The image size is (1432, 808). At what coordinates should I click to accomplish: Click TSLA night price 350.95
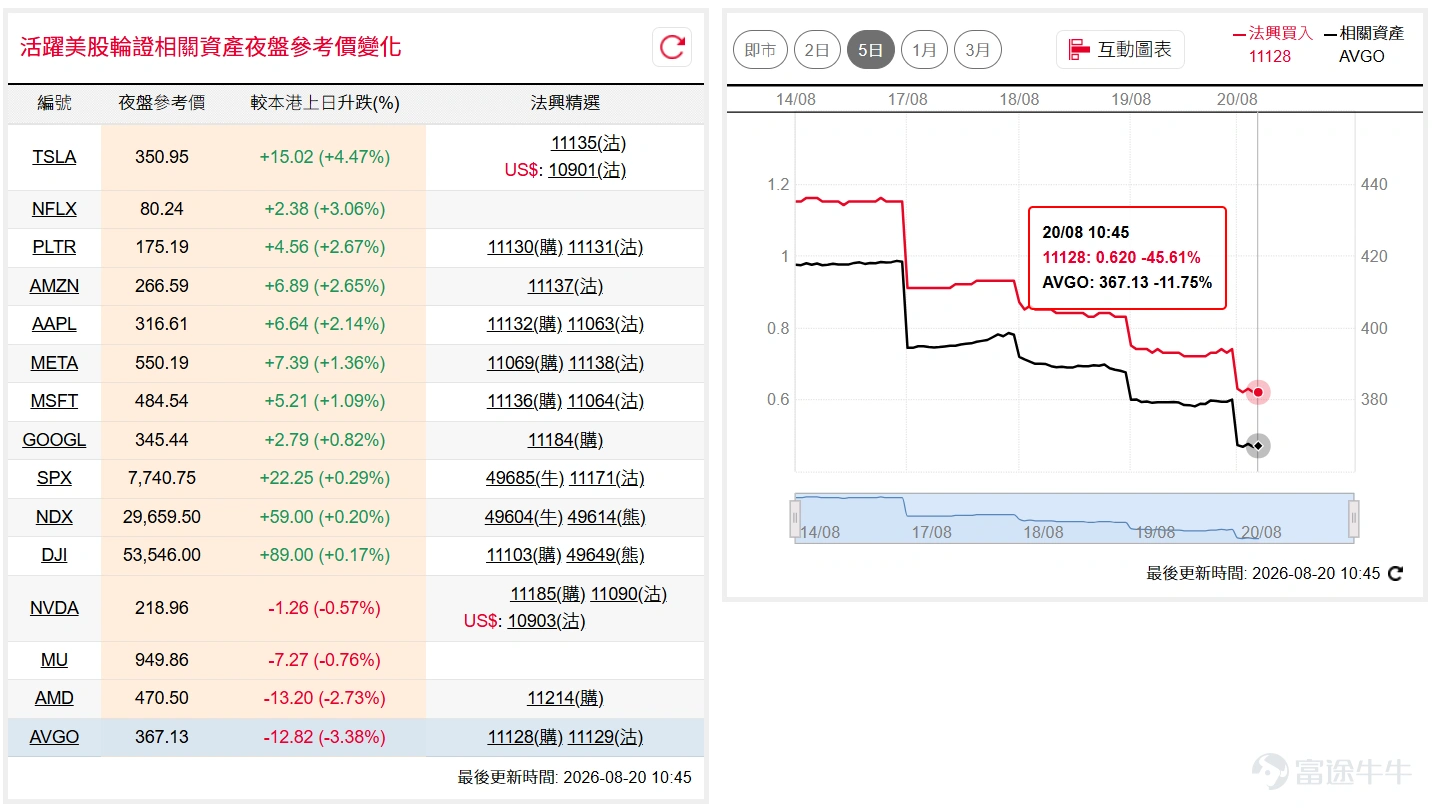click(162, 157)
